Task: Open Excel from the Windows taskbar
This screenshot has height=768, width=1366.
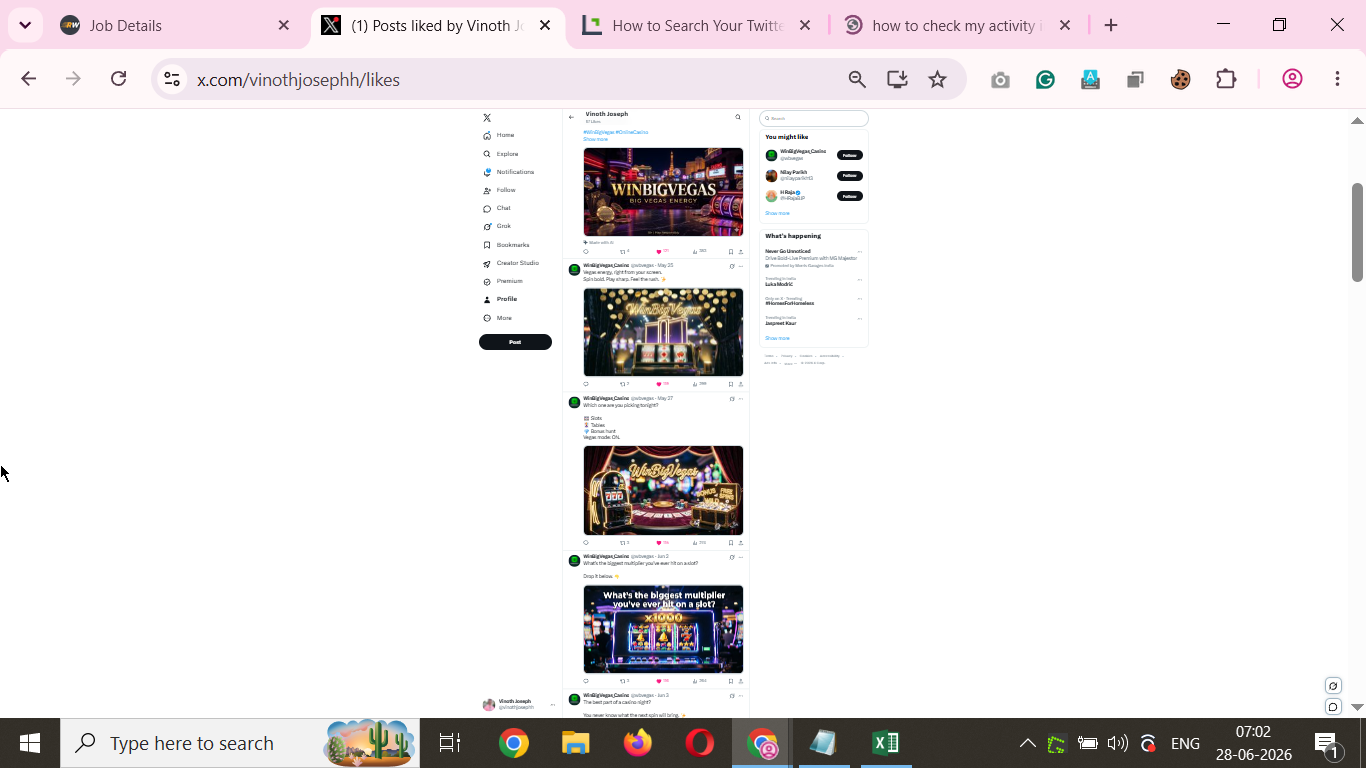Action: (x=885, y=743)
